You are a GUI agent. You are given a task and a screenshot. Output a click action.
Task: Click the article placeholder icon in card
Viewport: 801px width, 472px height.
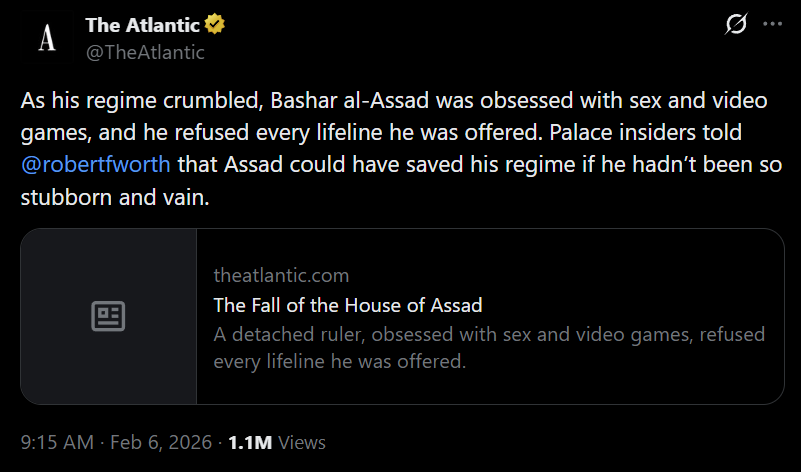(108, 317)
